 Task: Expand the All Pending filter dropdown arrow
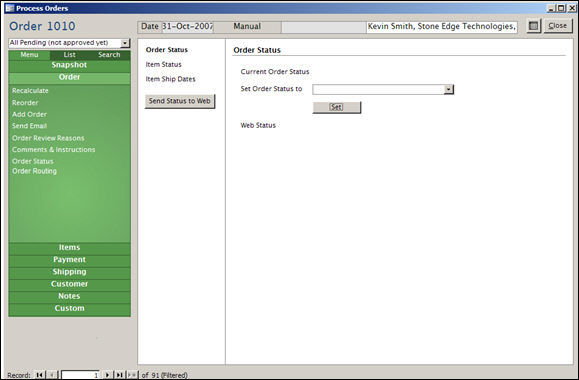pyautogui.click(x=125, y=43)
